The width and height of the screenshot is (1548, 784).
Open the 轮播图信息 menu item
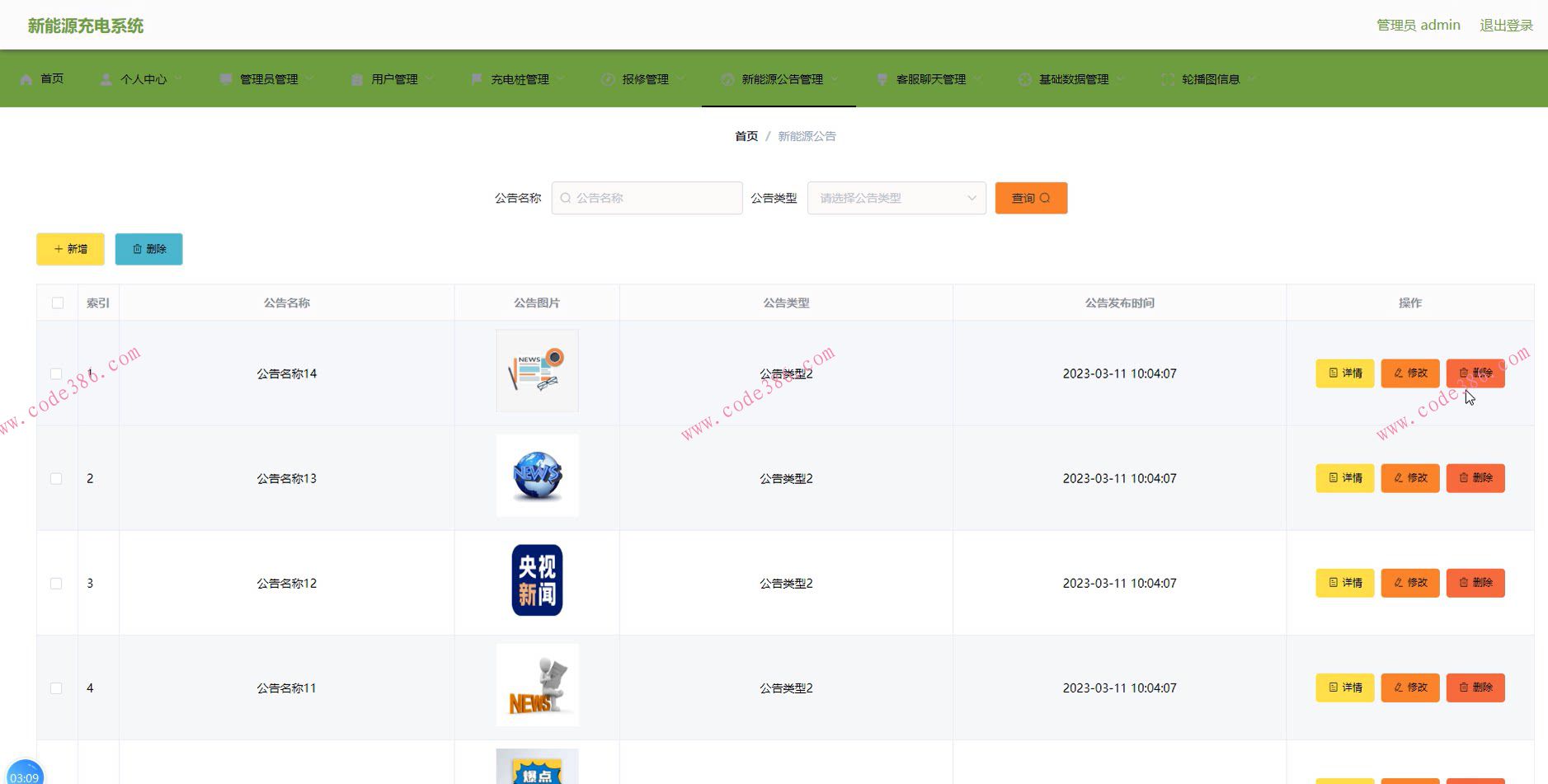(1209, 79)
